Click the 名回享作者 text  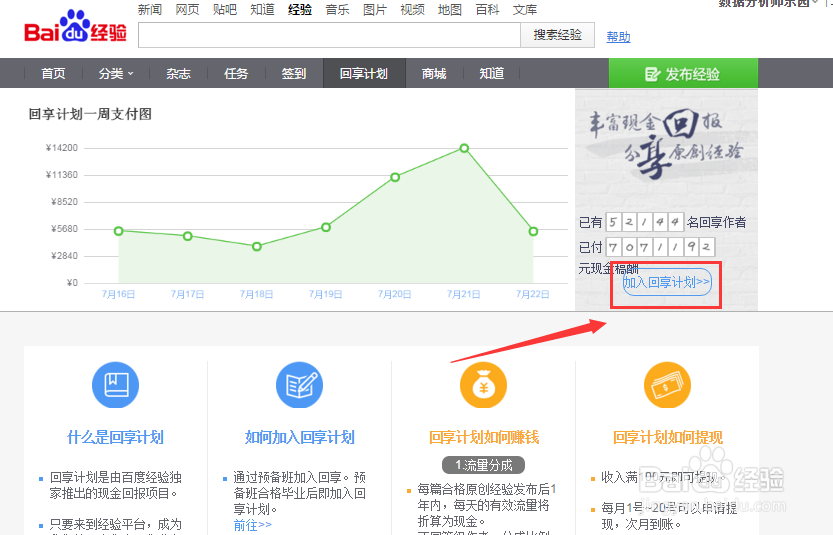pyautogui.click(x=716, y=222)
